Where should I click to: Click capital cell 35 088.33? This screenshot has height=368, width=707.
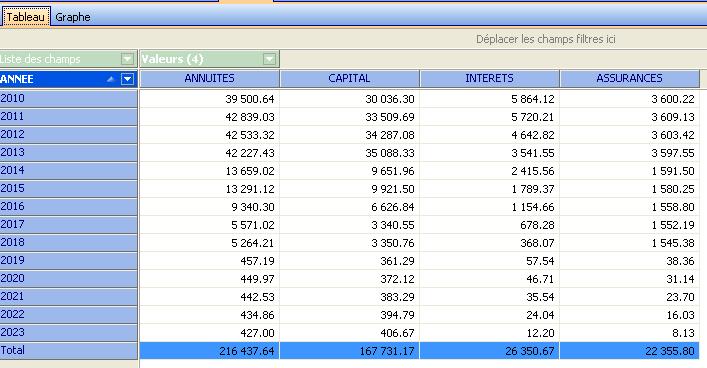(x=349, y=153)
